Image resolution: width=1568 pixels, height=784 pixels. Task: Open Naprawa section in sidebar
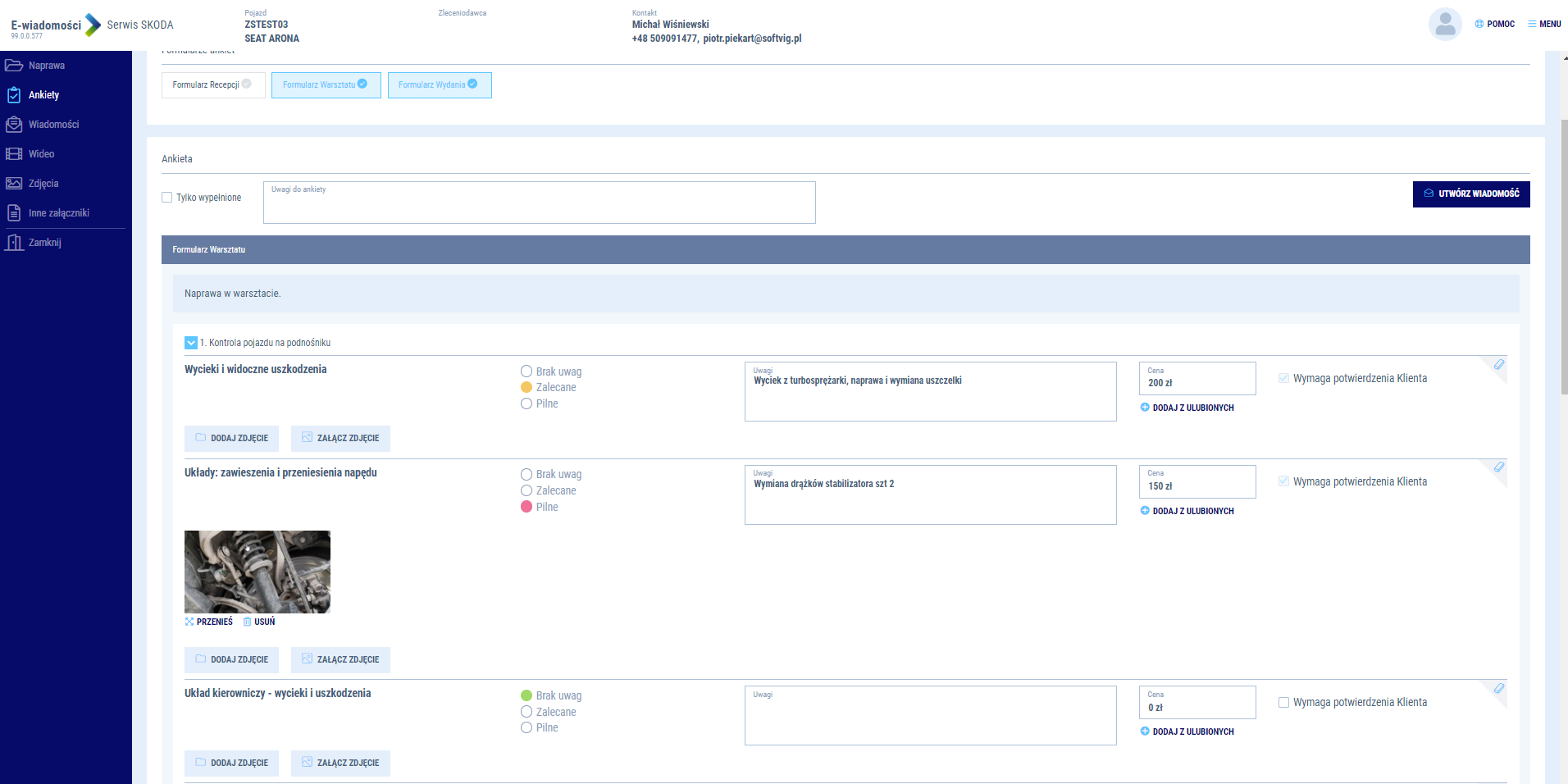46,66
